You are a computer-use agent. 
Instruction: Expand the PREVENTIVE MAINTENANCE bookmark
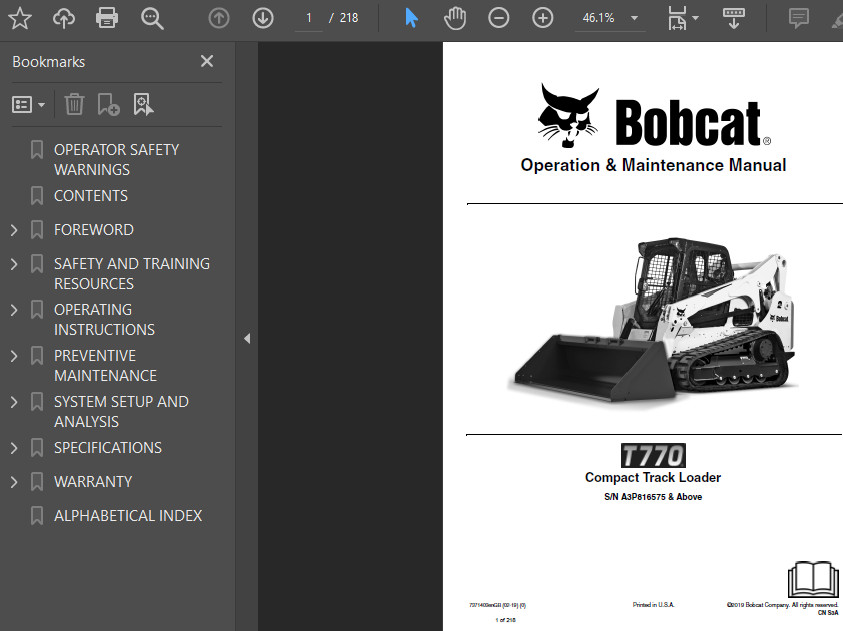pyautogui.click(x=15, y=356)
